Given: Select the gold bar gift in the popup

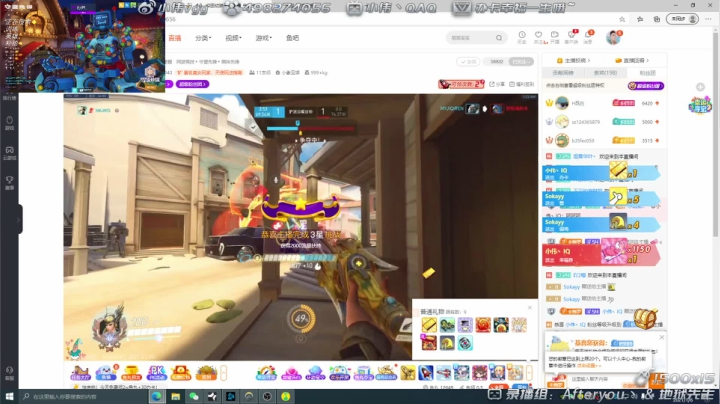Looking at the screenshot, I should coord(429,325).
